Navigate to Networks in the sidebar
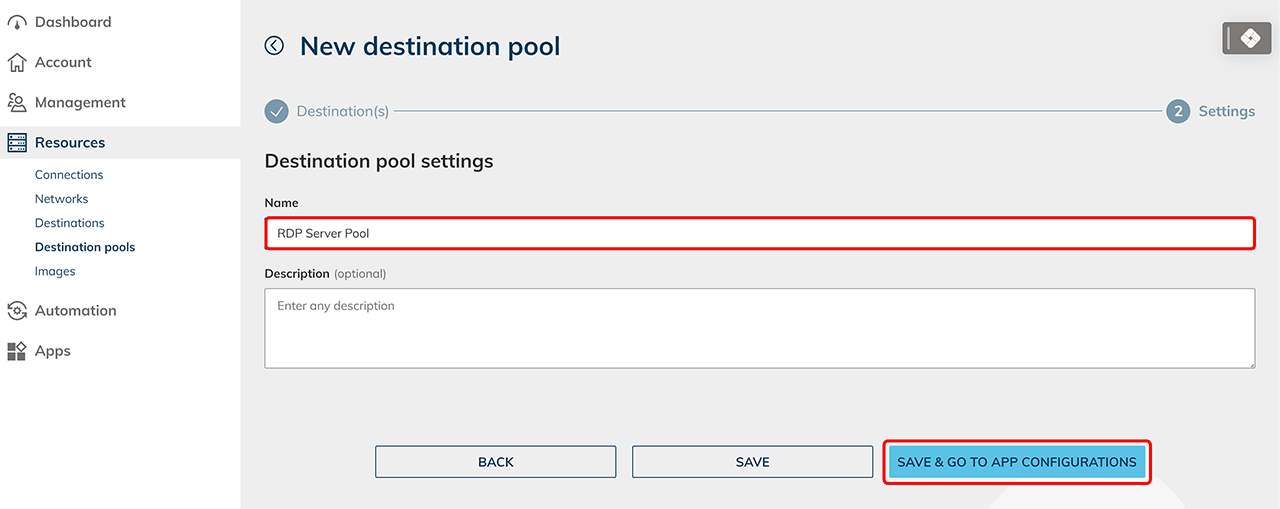 (62, 199)
